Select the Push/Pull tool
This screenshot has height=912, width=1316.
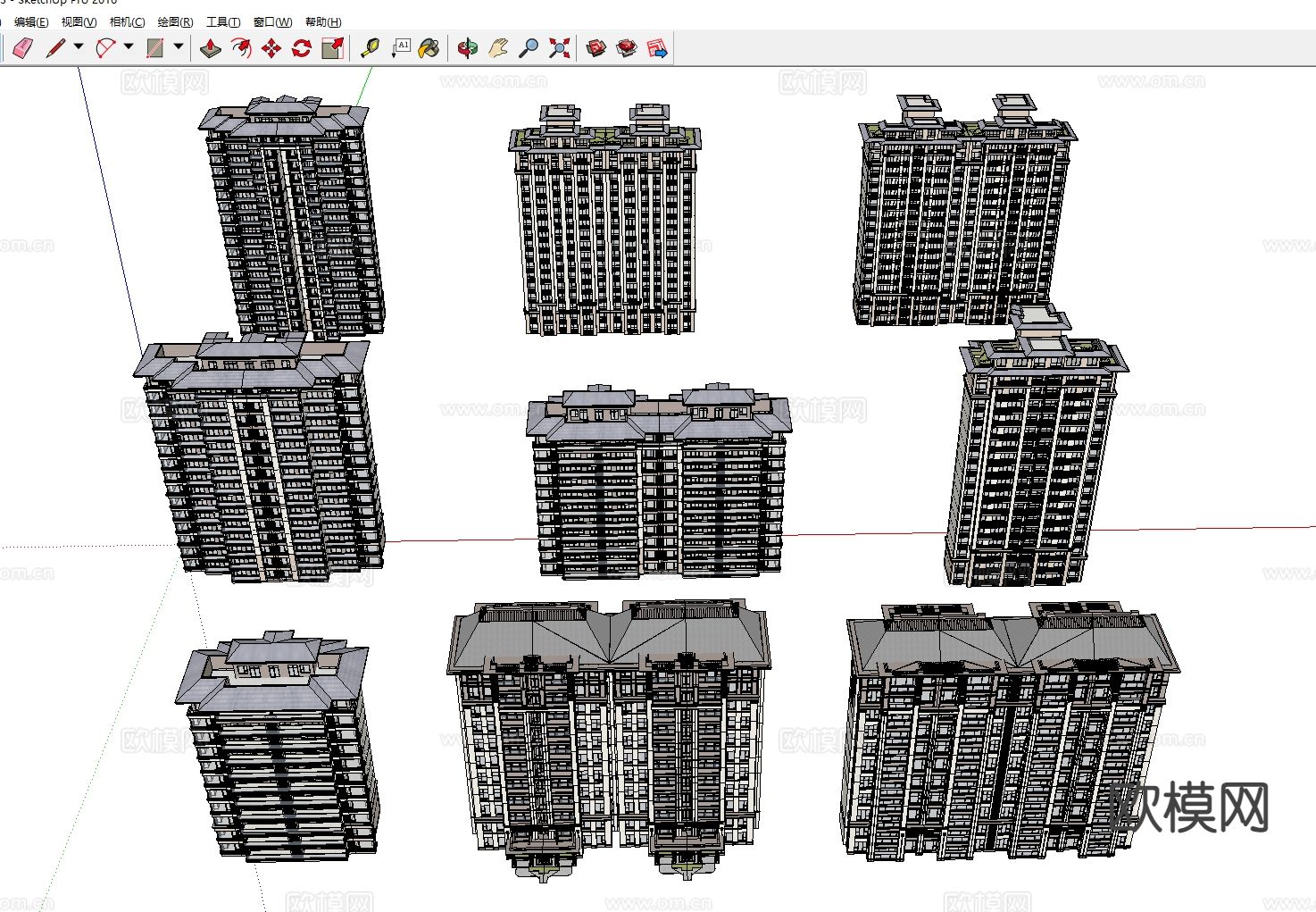click(211, 47)
